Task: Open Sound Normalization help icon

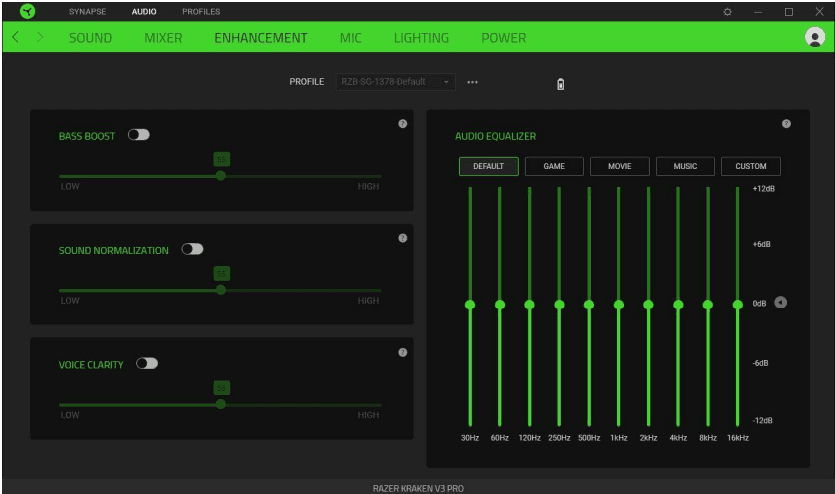Action: 402,238
